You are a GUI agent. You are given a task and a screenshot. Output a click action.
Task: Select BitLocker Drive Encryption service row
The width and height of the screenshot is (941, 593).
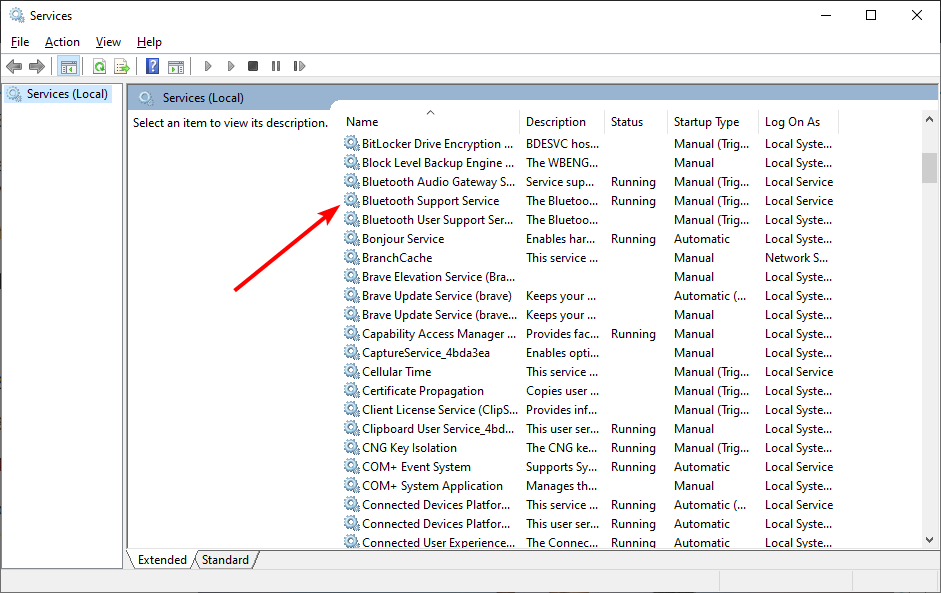[x=589, y=144]
